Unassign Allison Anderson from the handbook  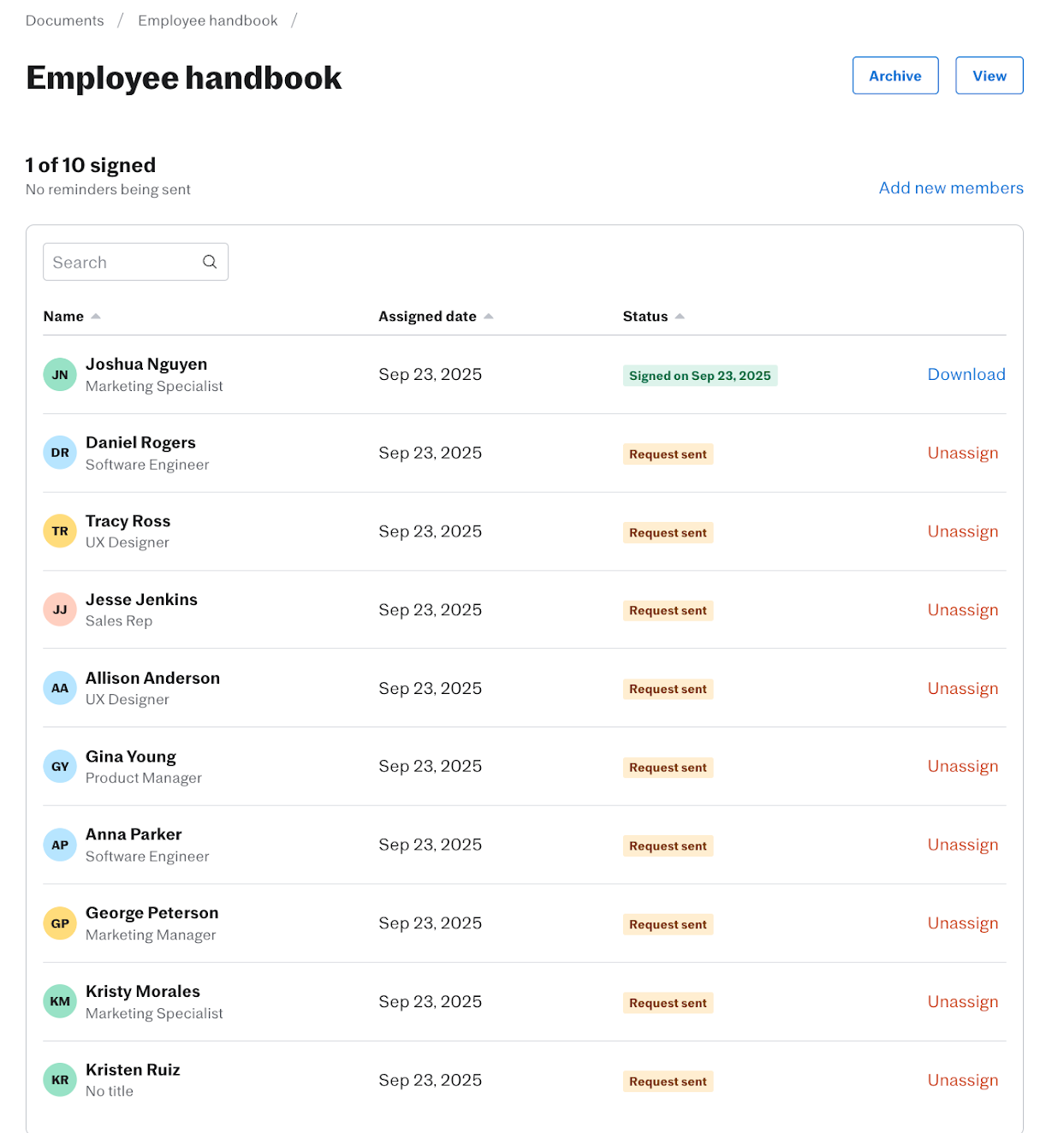pos(963,689)
